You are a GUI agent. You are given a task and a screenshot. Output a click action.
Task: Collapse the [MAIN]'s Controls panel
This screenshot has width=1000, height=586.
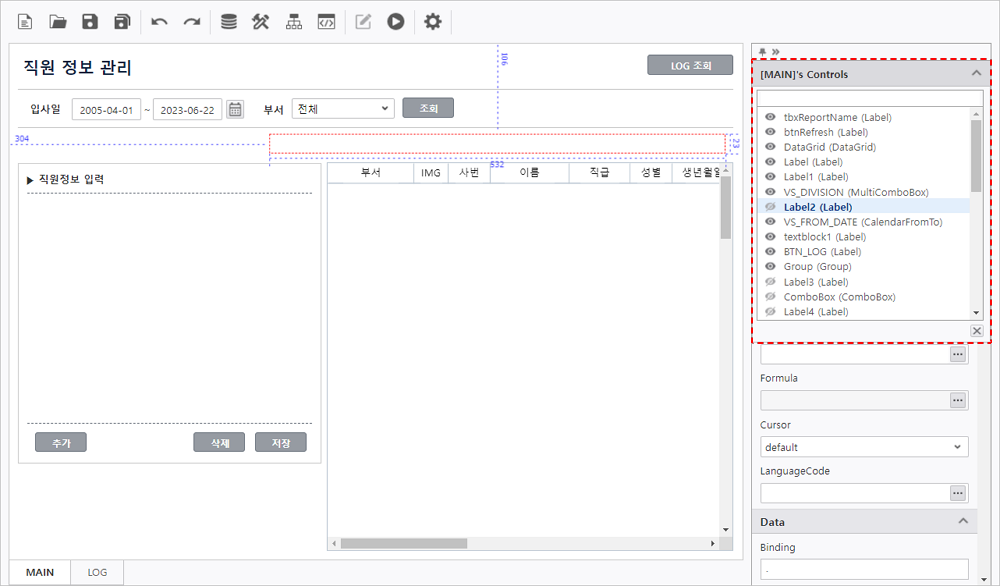976,74
